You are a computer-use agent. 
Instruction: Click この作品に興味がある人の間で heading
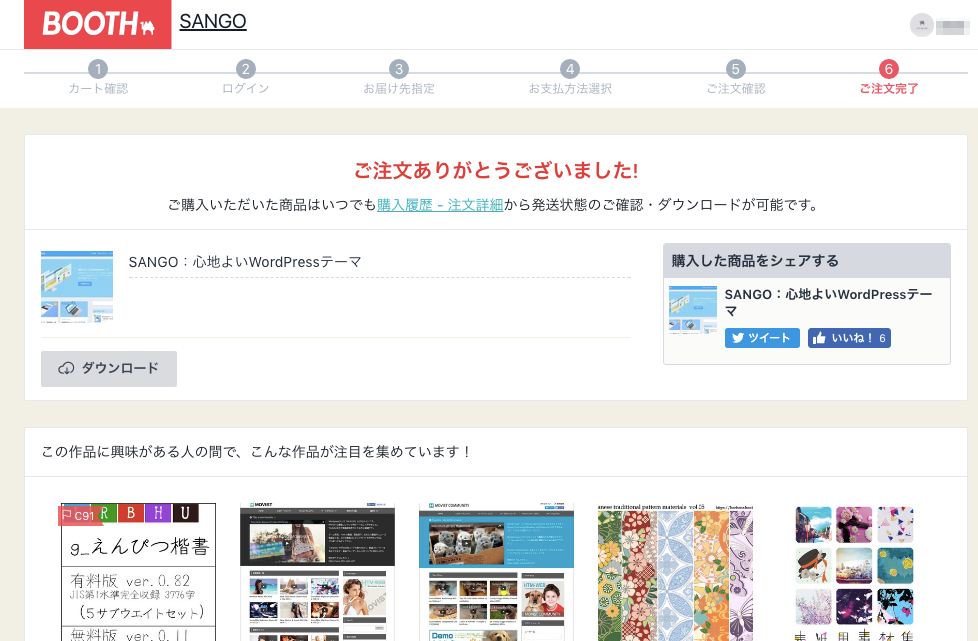[256, 451]
